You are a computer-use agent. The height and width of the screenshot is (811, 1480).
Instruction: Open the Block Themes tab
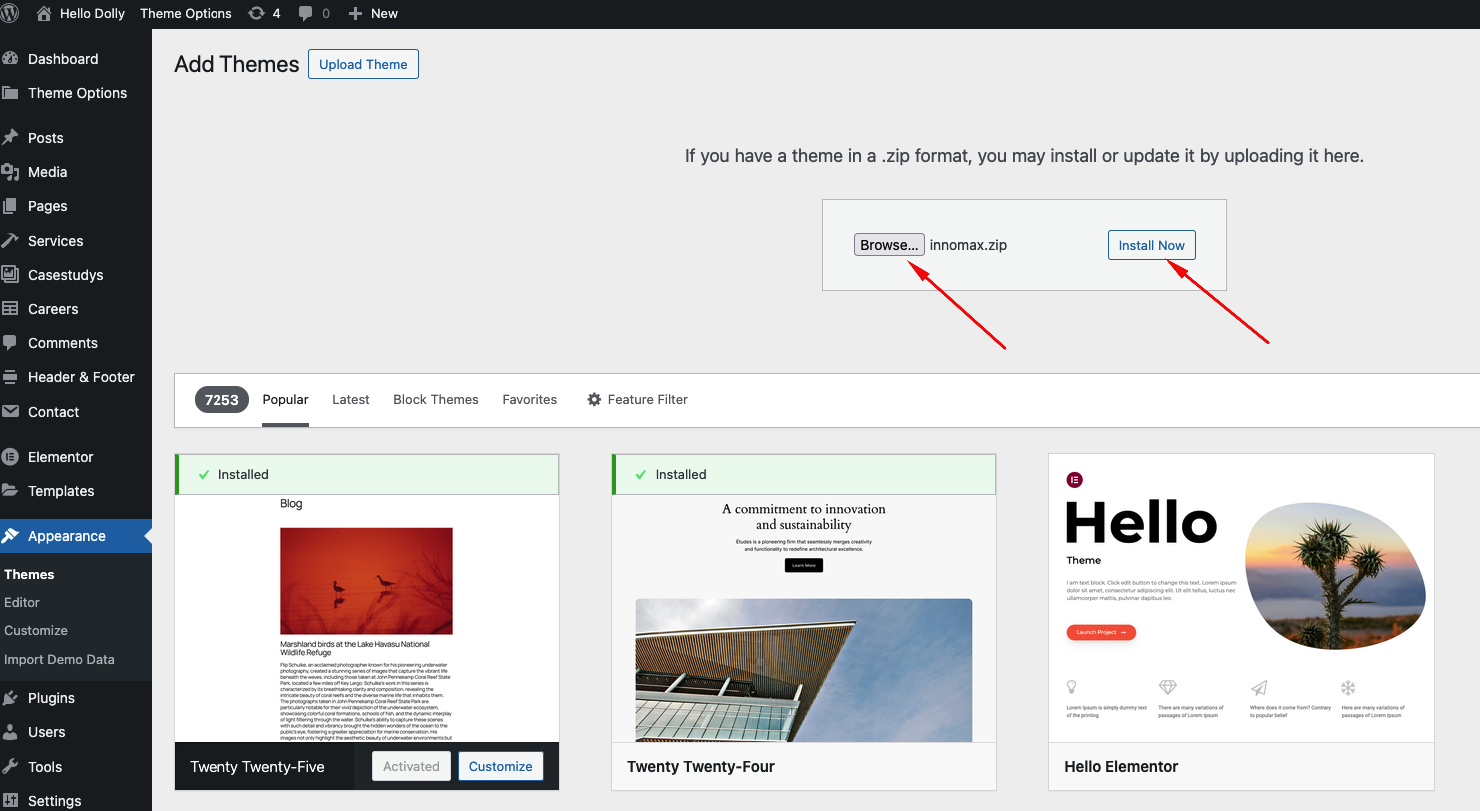click(435, 399)
